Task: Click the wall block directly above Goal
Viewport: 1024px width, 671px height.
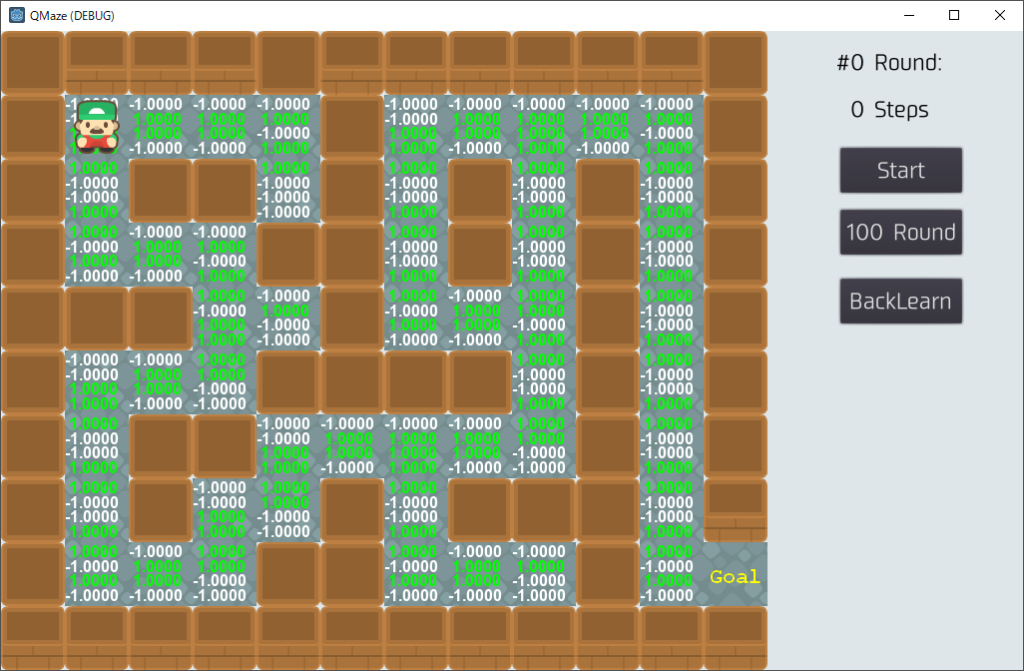Action: click(x=735, y=509)
